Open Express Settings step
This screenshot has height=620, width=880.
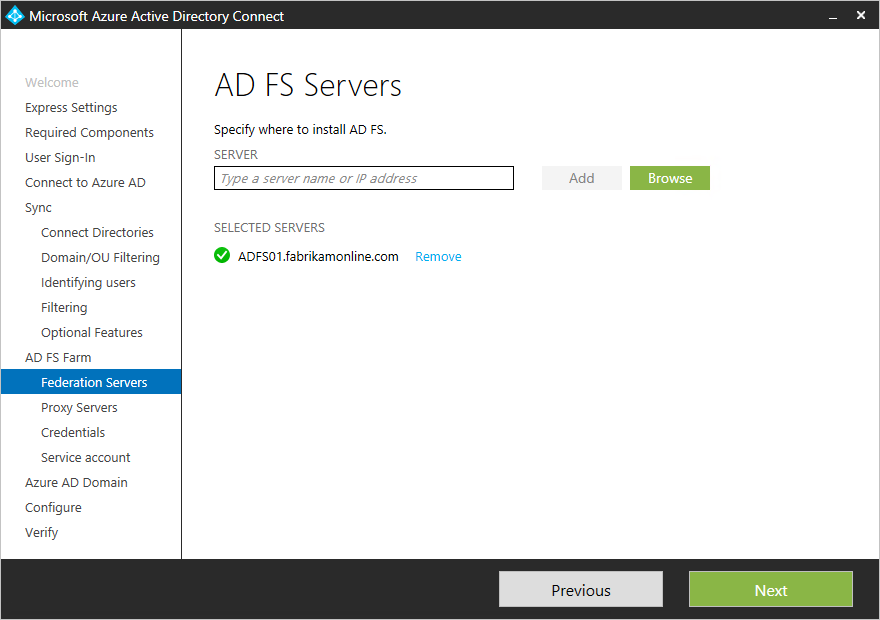point(71,107)
